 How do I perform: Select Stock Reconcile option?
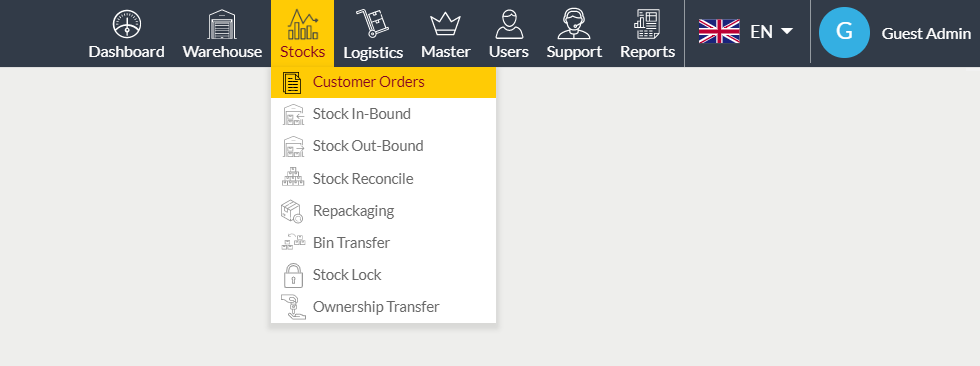[x=383, y=179]
